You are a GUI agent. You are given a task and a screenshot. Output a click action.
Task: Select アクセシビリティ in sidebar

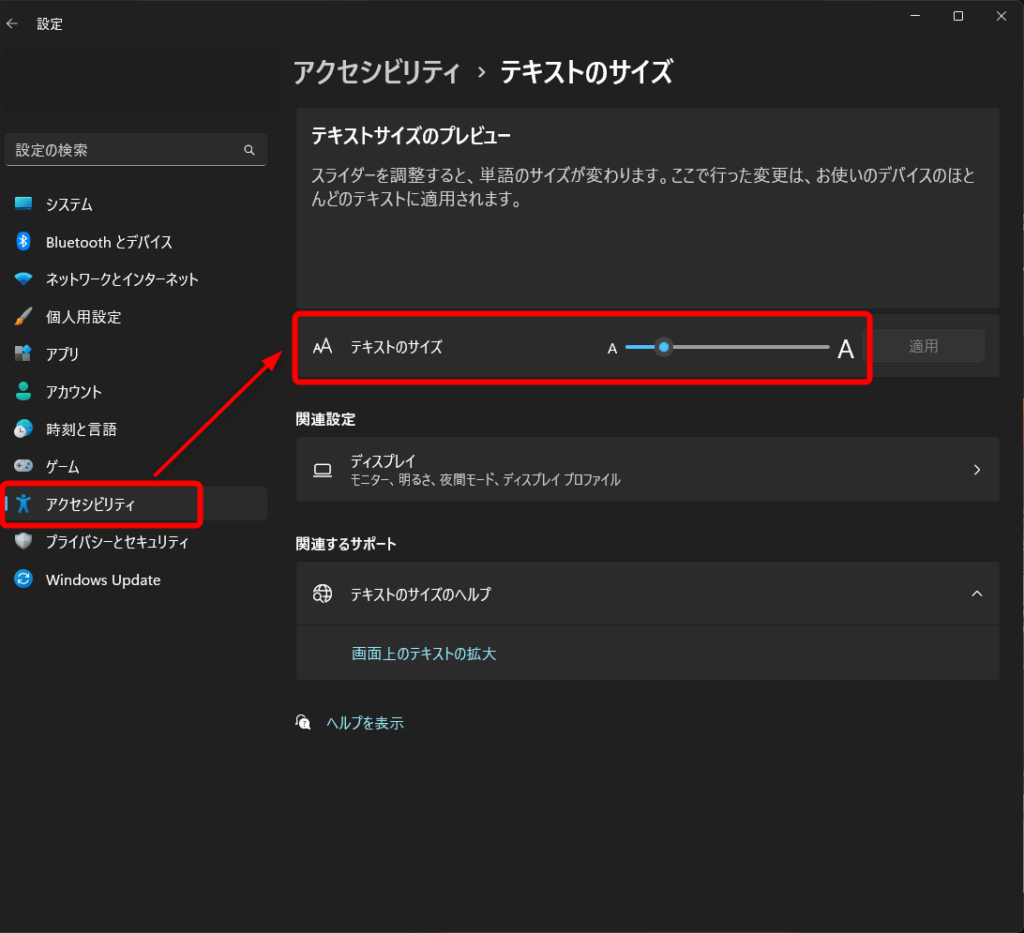point(90,504)
